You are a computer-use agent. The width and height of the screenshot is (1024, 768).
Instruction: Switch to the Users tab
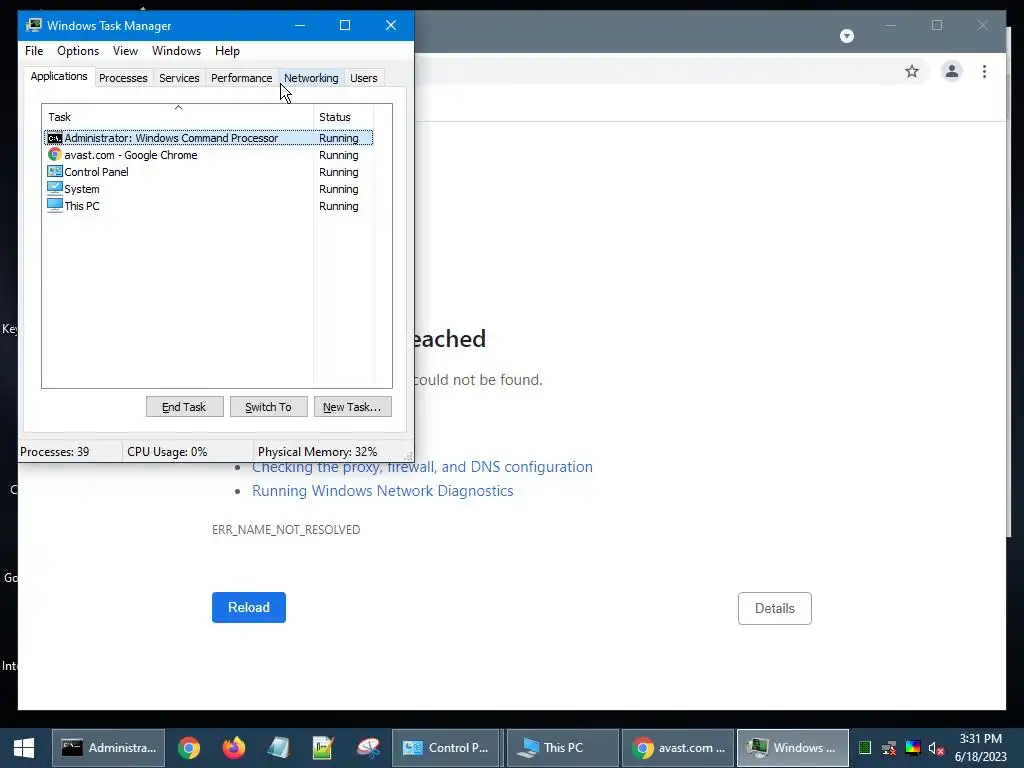click(x=364, y=78)
